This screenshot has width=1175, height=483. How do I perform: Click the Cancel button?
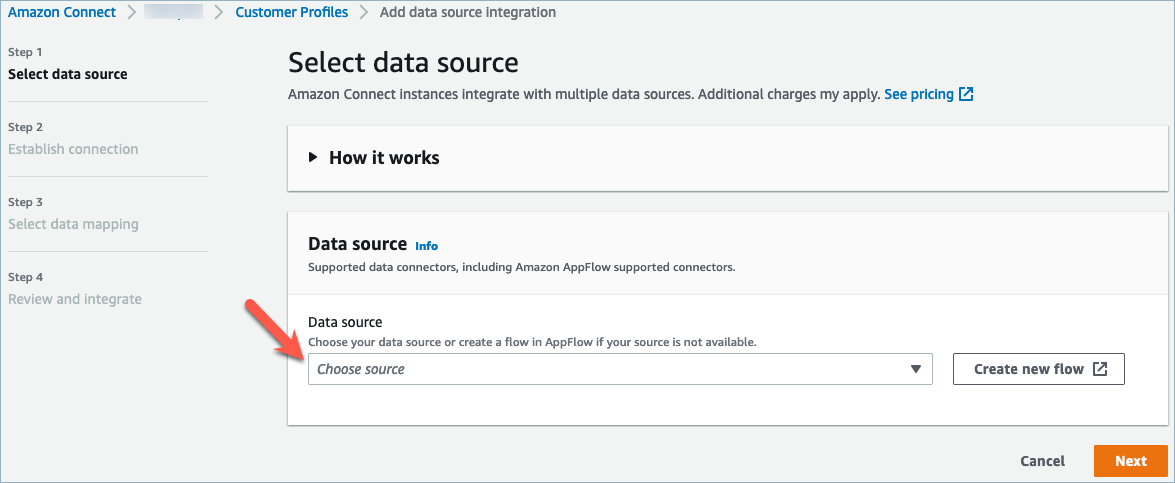tap(1042, 461)
